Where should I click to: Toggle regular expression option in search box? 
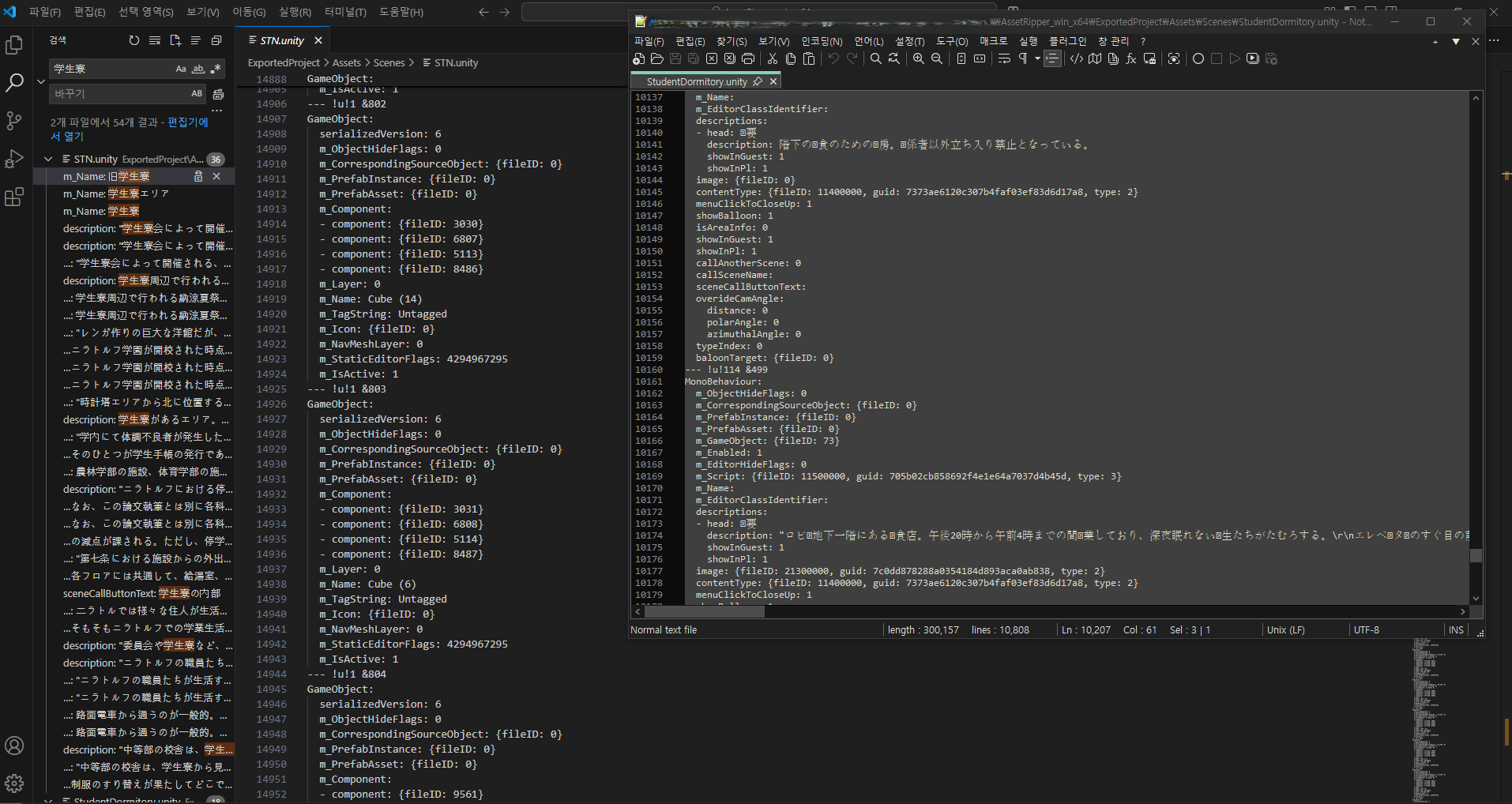[x=216, y=69]
